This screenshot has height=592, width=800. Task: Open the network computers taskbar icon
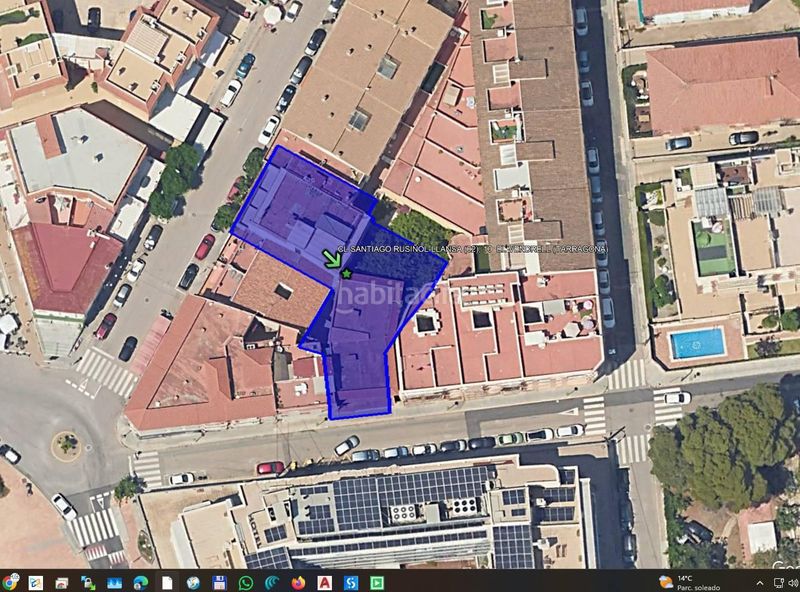point(88,582)
